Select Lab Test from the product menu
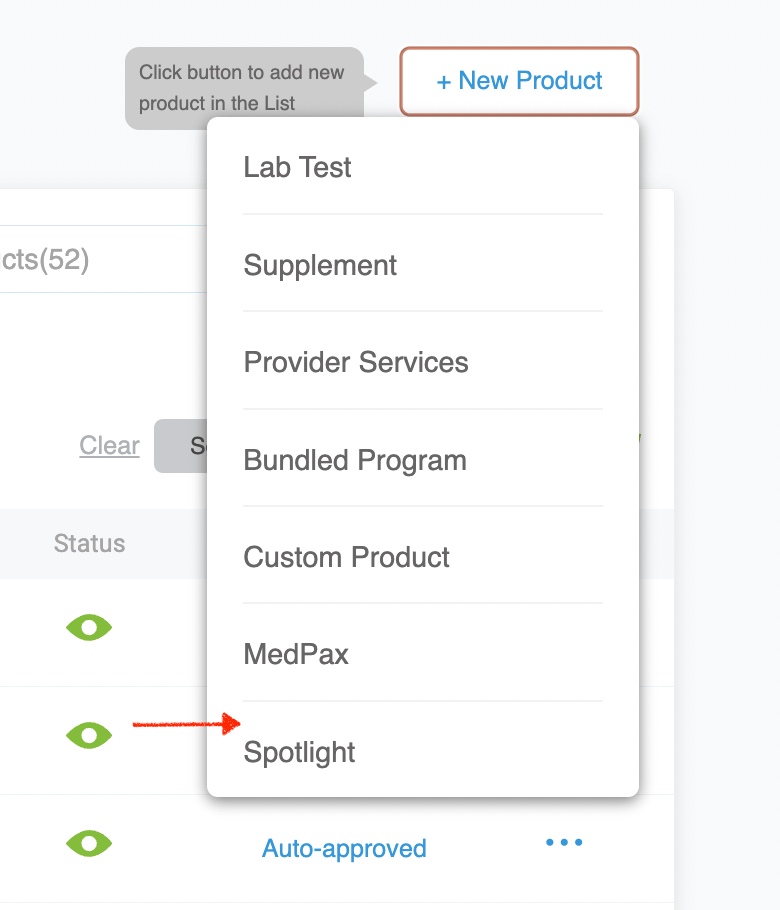Screen dimensions: 780x910 tap(297, 167)
